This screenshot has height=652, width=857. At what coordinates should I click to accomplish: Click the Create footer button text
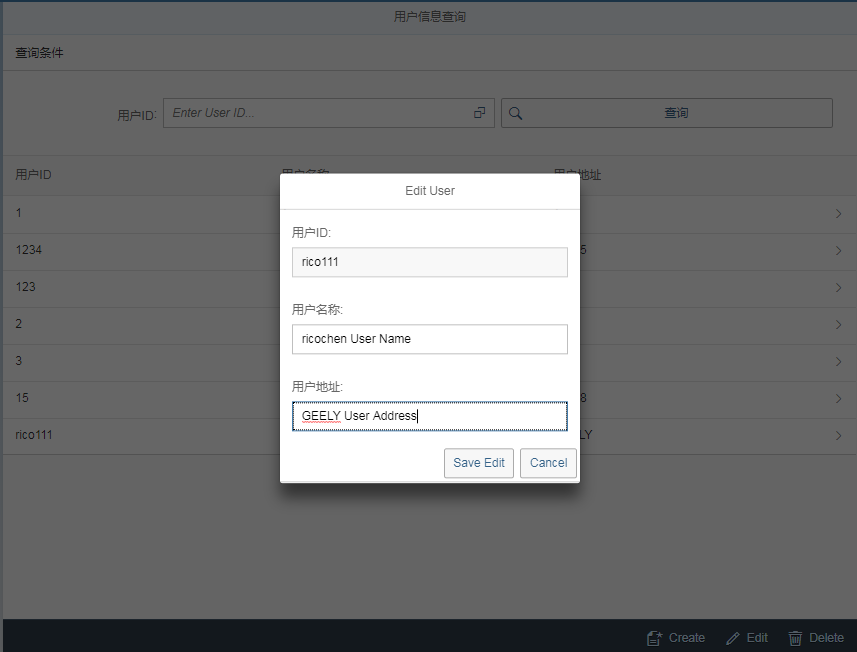pos(686,638)
